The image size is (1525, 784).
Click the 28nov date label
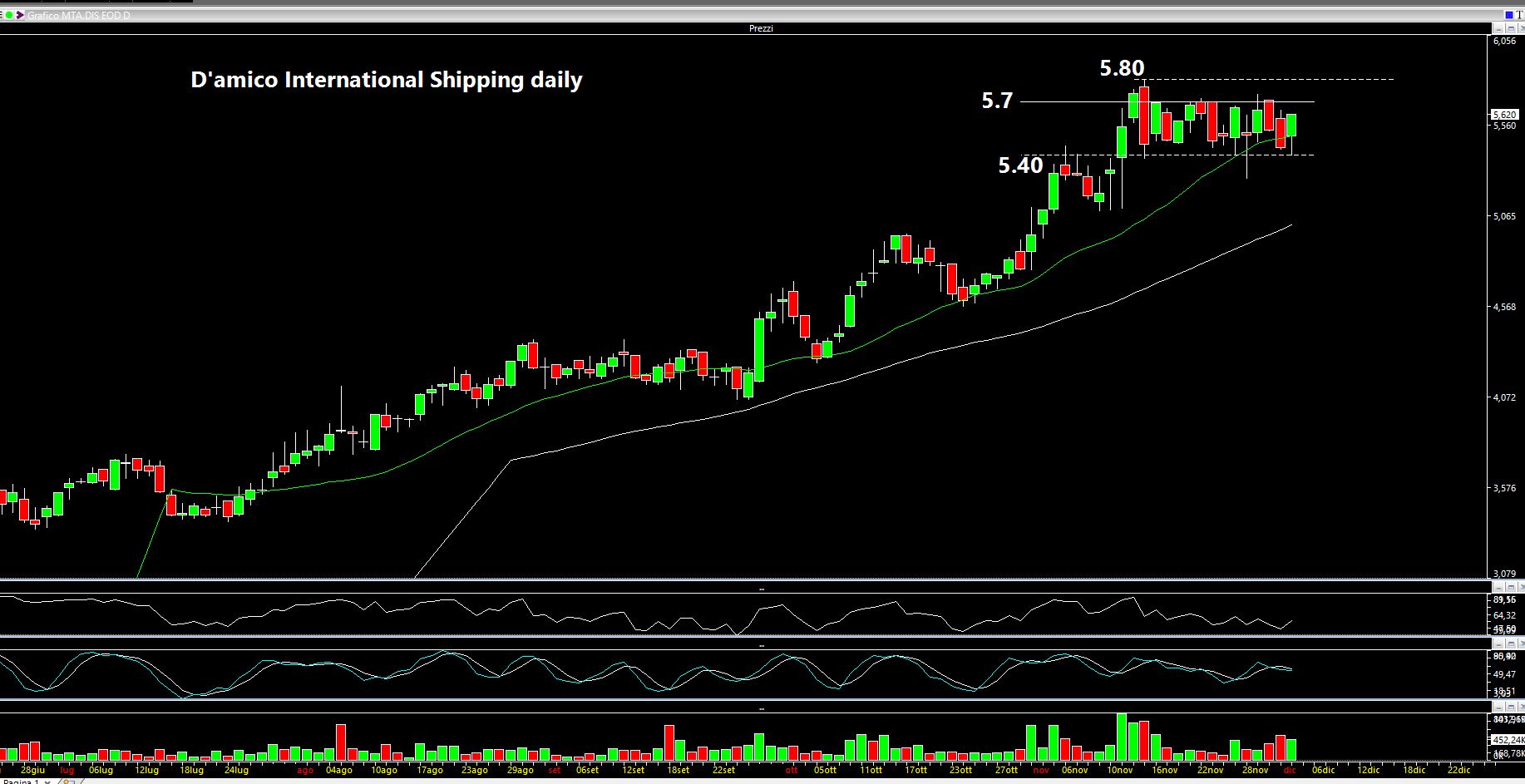1255,770
